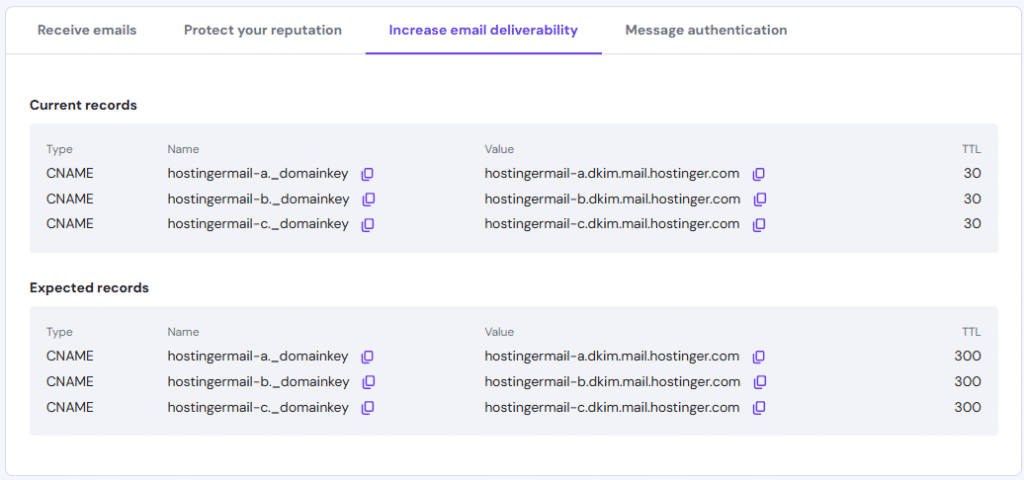Copy current record name hostingermail-a._domainkey
Image resolution: width=1024 pixels, height=480 pixels.
pyautogui.click(x=368, y=174)
